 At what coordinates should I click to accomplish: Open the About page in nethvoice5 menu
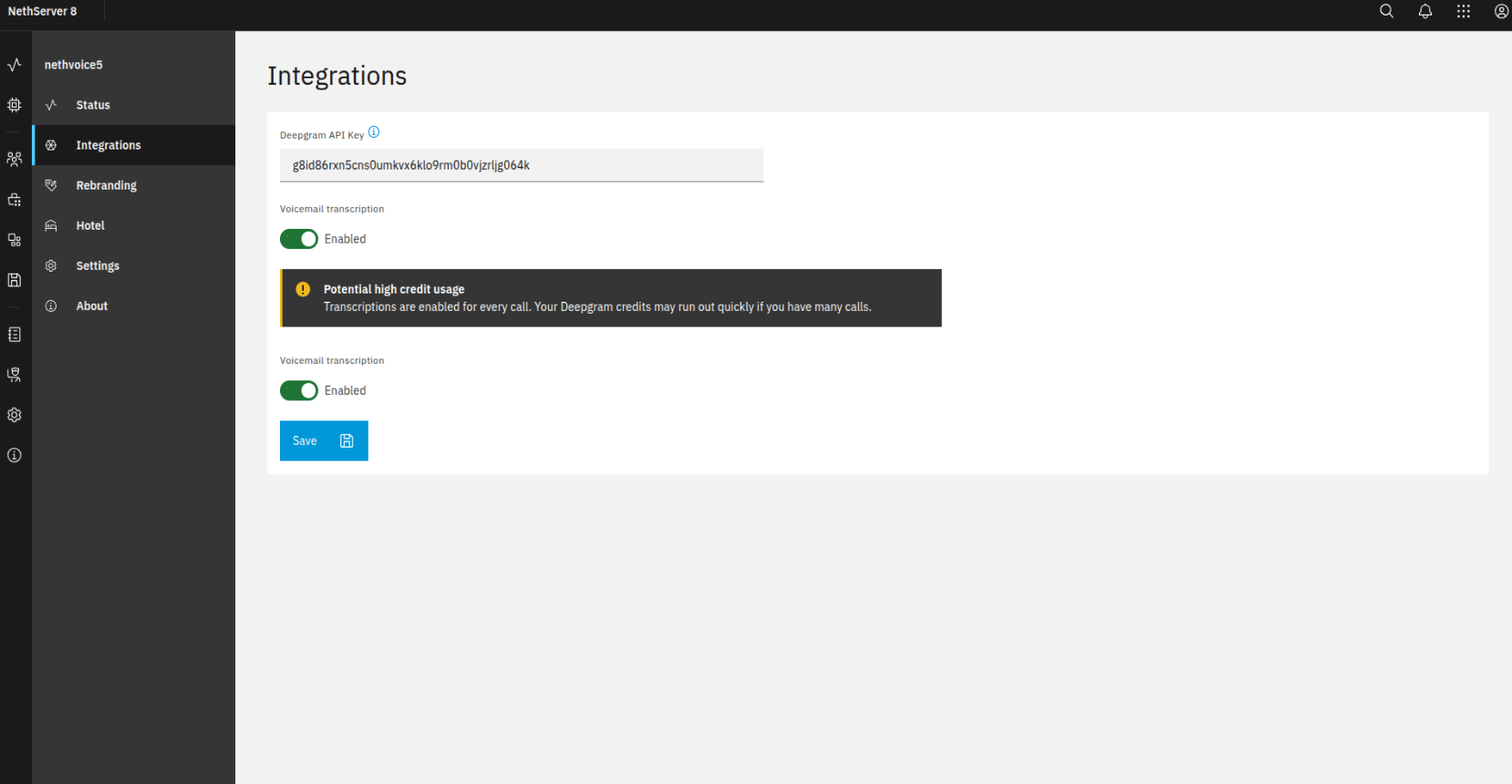91,306
